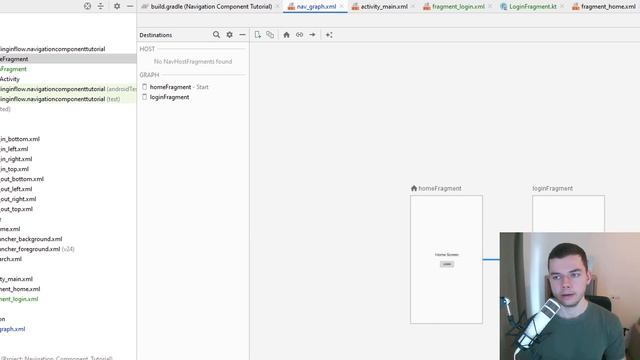Select the out_left.xml animation file

point(16,189)
